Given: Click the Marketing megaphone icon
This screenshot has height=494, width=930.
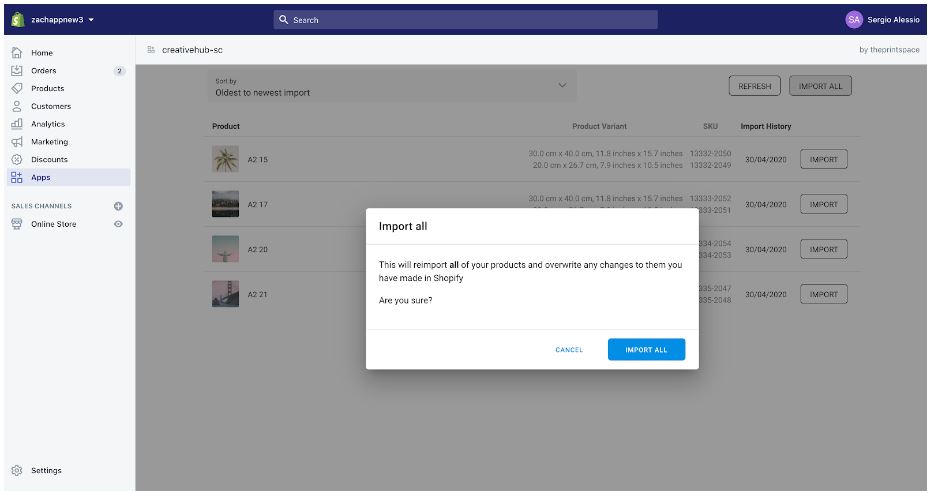Looking at the screenshot, I should pos(17,142).
